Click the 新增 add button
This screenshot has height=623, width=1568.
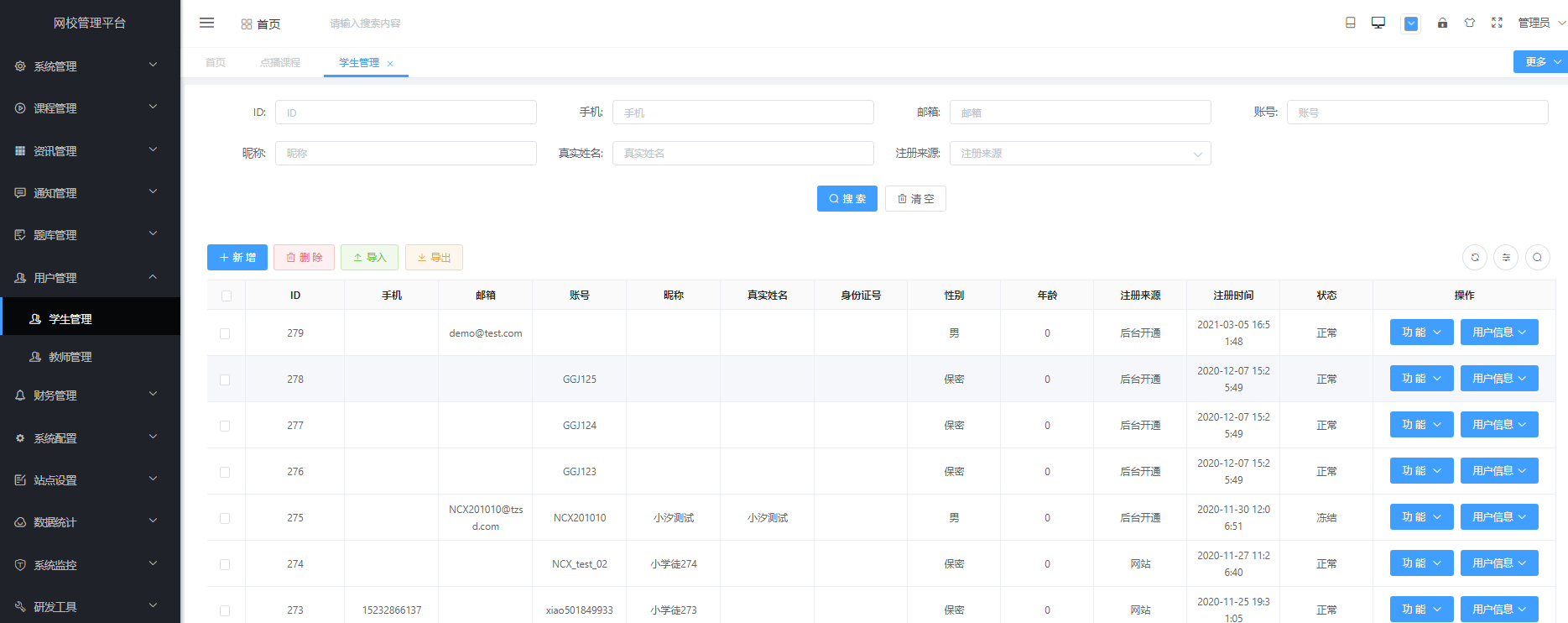point(237,257)
